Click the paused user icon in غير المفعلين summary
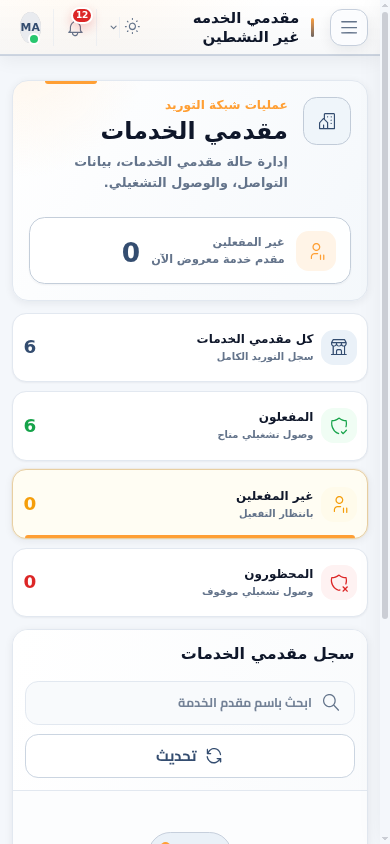This screenshot has width=390, height=844. pyautogui.click(x=316, y=251)
